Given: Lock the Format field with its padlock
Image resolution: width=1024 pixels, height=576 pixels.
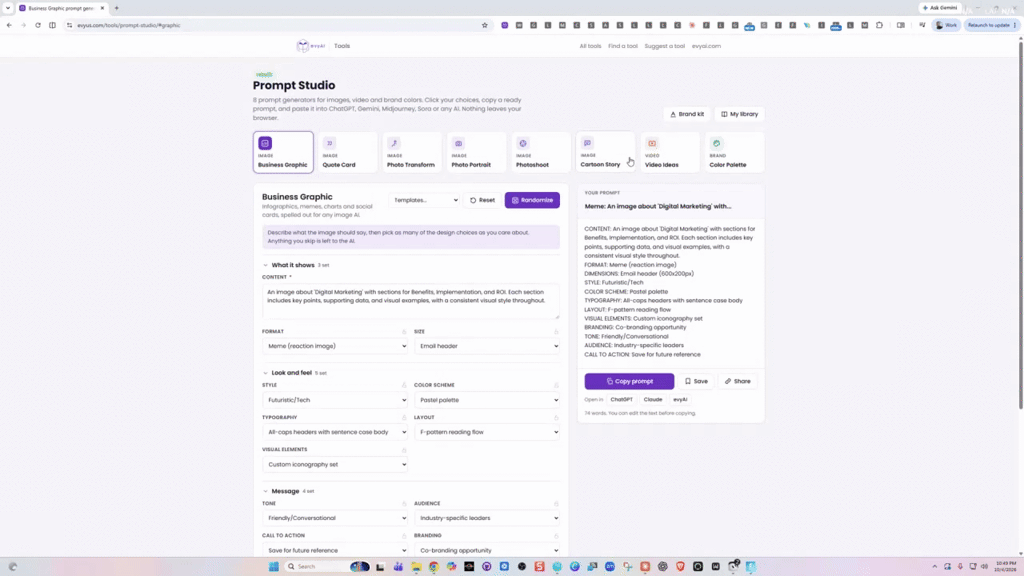Looking at the screenshot, I should 404,332.
